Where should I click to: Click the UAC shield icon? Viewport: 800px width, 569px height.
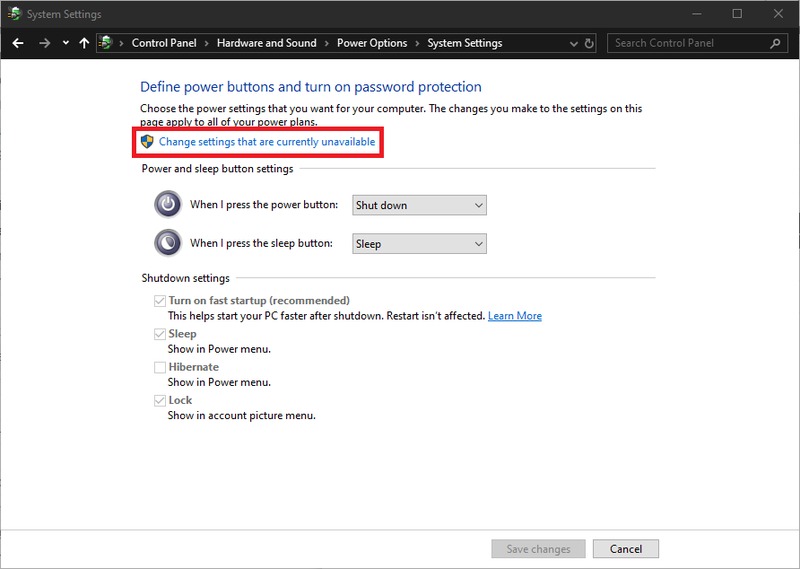click(147, 142)
